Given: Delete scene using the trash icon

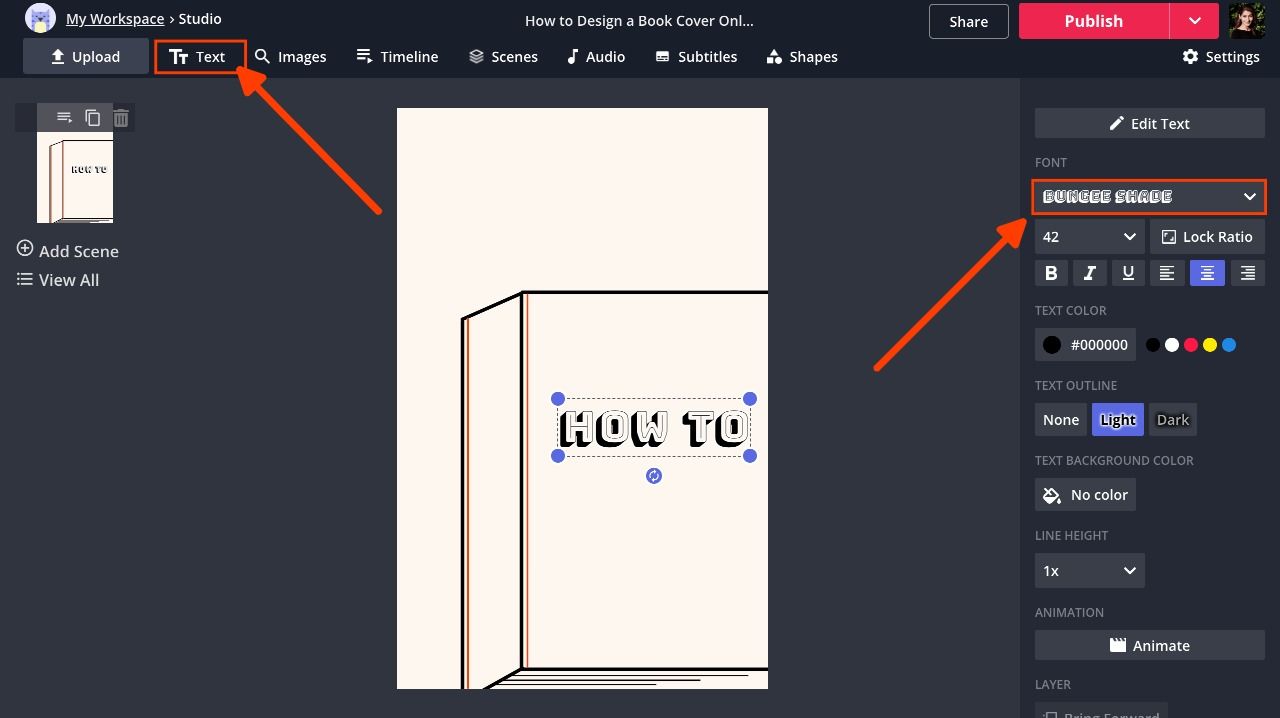Looking at the screenshot, I should click(121, 118).
